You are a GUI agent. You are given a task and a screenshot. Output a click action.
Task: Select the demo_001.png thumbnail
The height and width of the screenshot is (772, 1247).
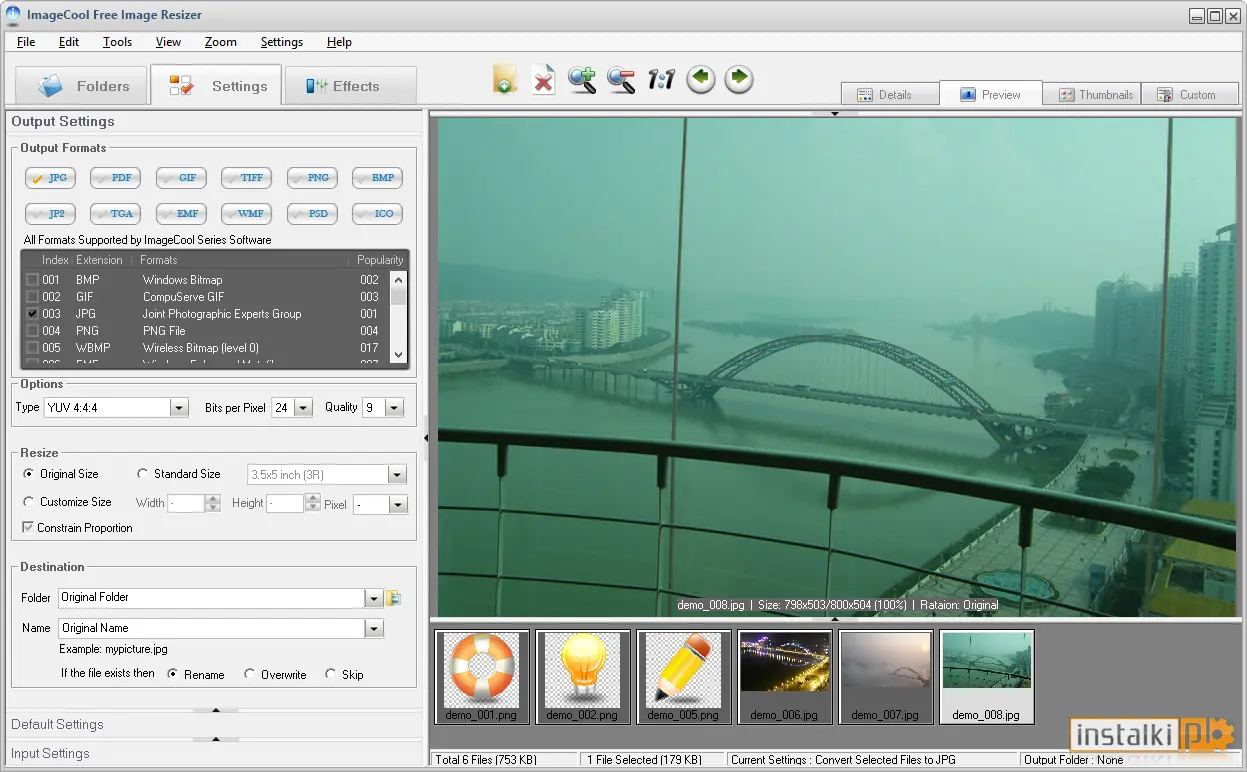[x=482, y=676]
